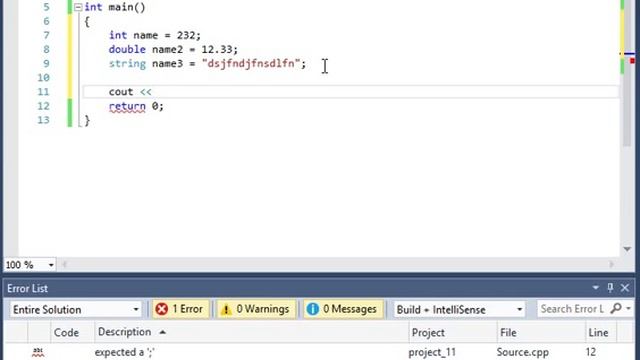The image size is (640, 360).
Task: Sort errors by Description column
Action: coord(251,332)
